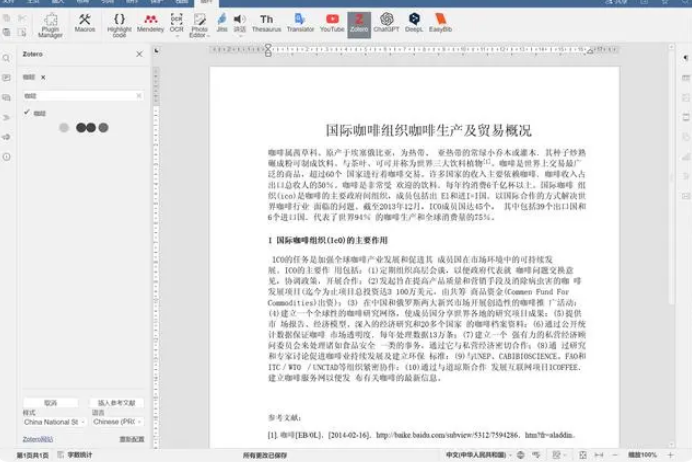Click the insert bibliography button
Image resolution: width=692 pixels, height=468 pixels.
coord(117,403)
